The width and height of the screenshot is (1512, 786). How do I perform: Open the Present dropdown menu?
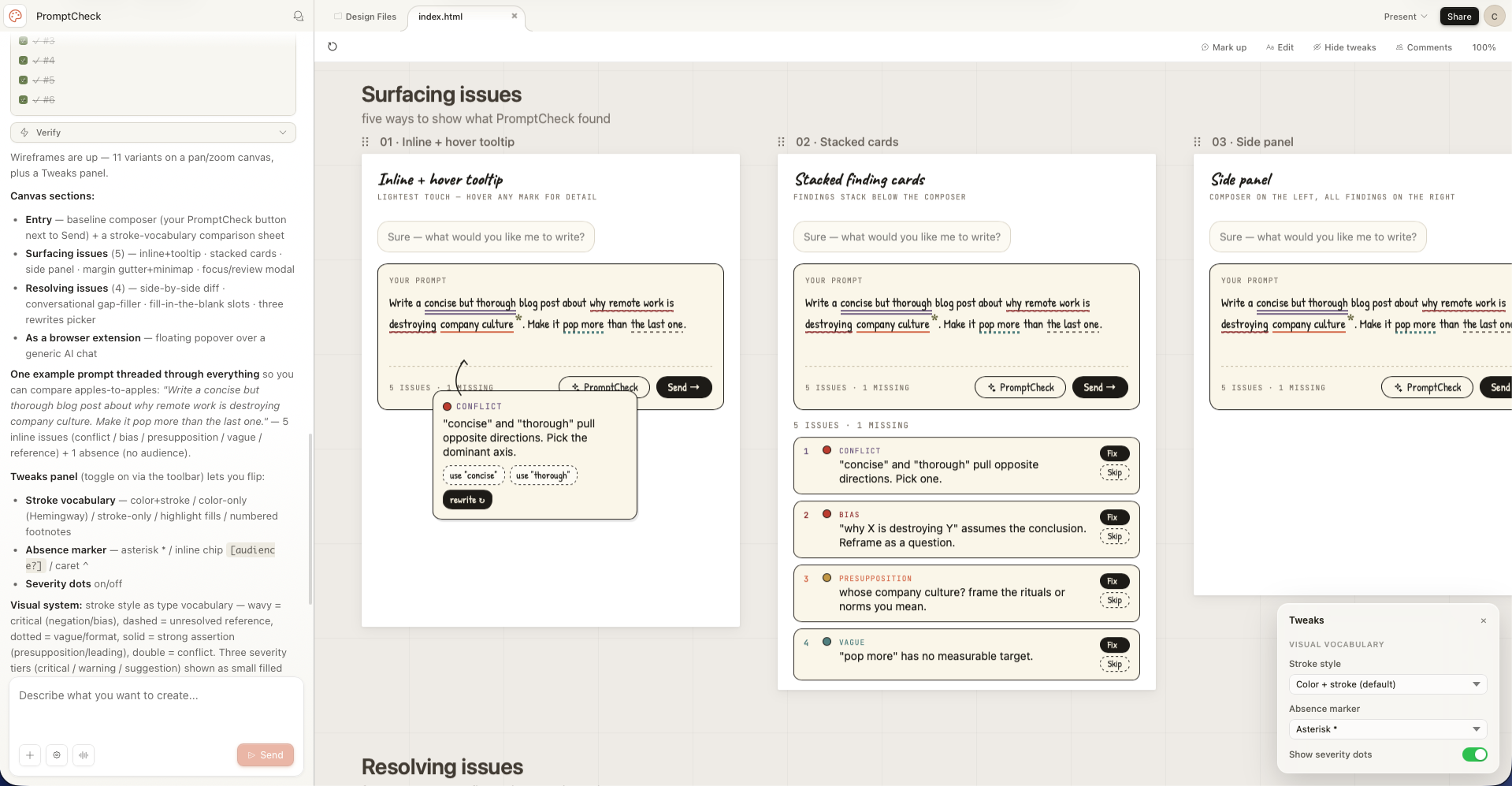point(1405,17)
